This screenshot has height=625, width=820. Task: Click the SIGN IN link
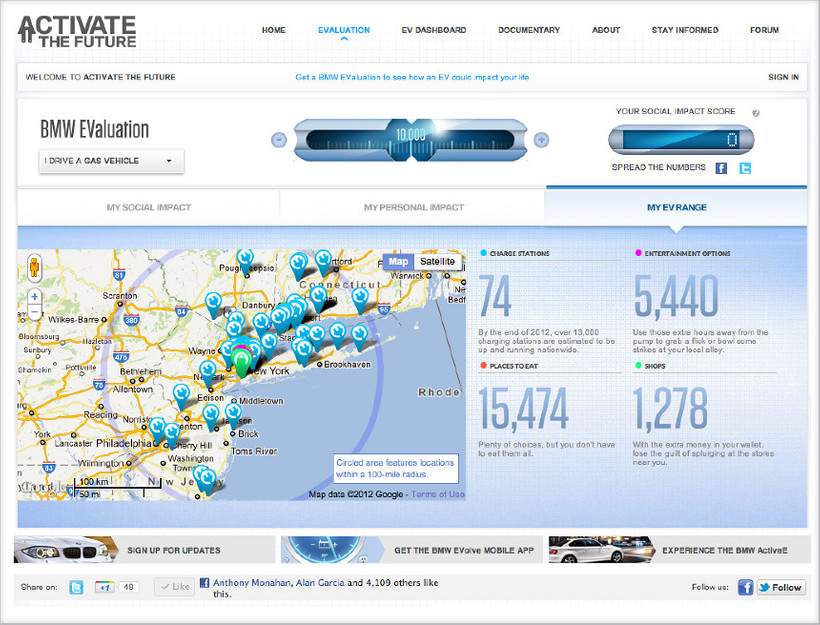pos(783,77)
